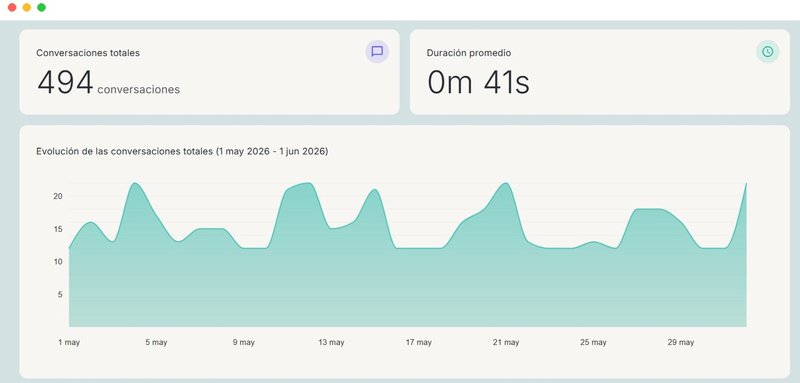Image resolution: width=800 pixels, height=383 pixels.
Task: Click the '21 may' x-axis label
Action: [x=506, y=342]
